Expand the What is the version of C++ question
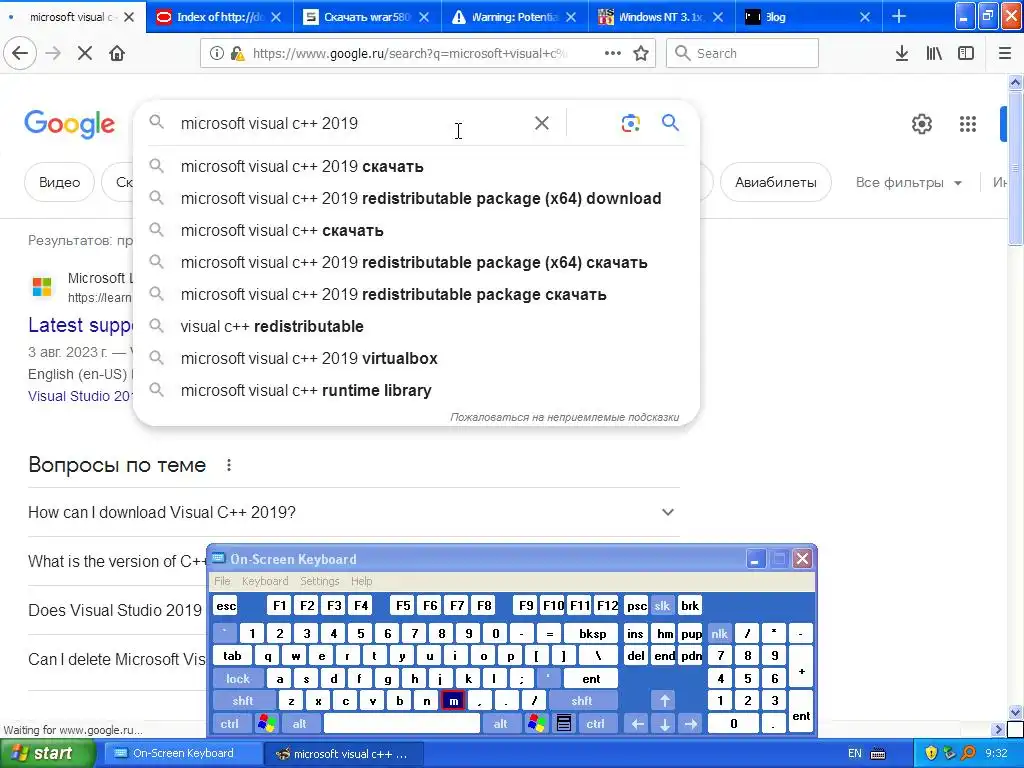The width and height of the screenshot is (1024, 768). (x=118, y=561)
